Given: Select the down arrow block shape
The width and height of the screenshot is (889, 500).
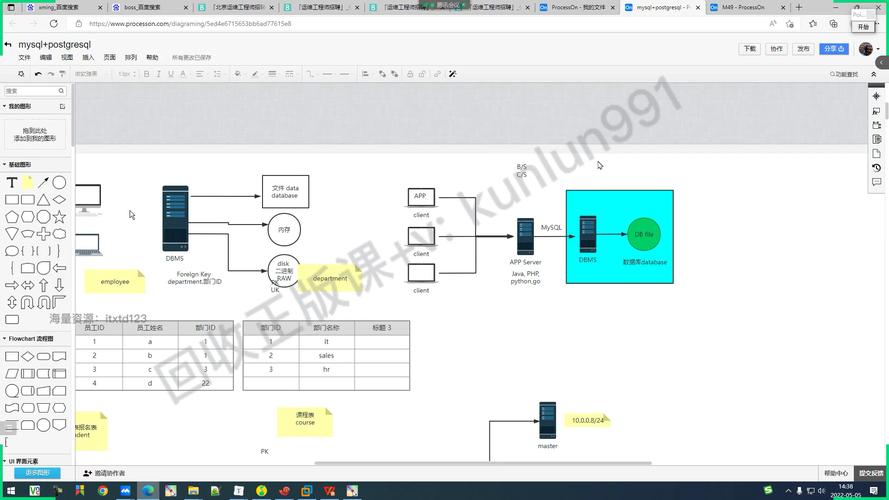Looking at the screenshot, I should [x=59, y=285].
